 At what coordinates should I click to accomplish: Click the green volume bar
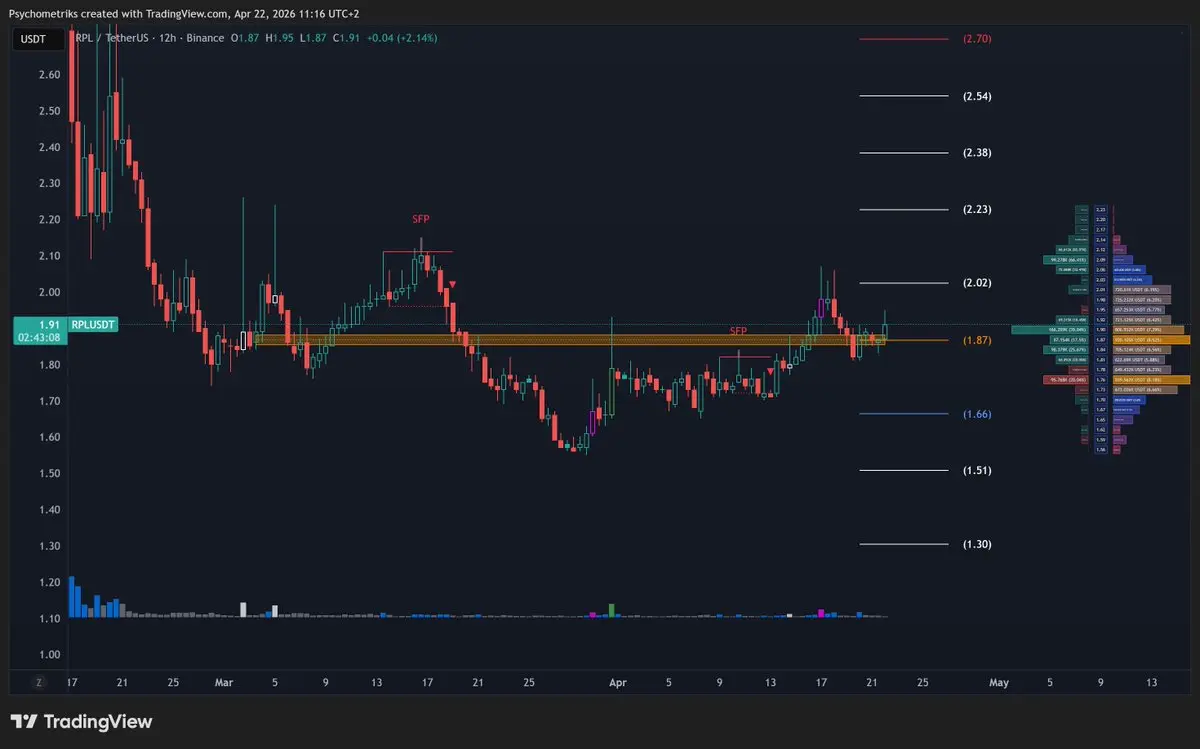coord(611,610)
